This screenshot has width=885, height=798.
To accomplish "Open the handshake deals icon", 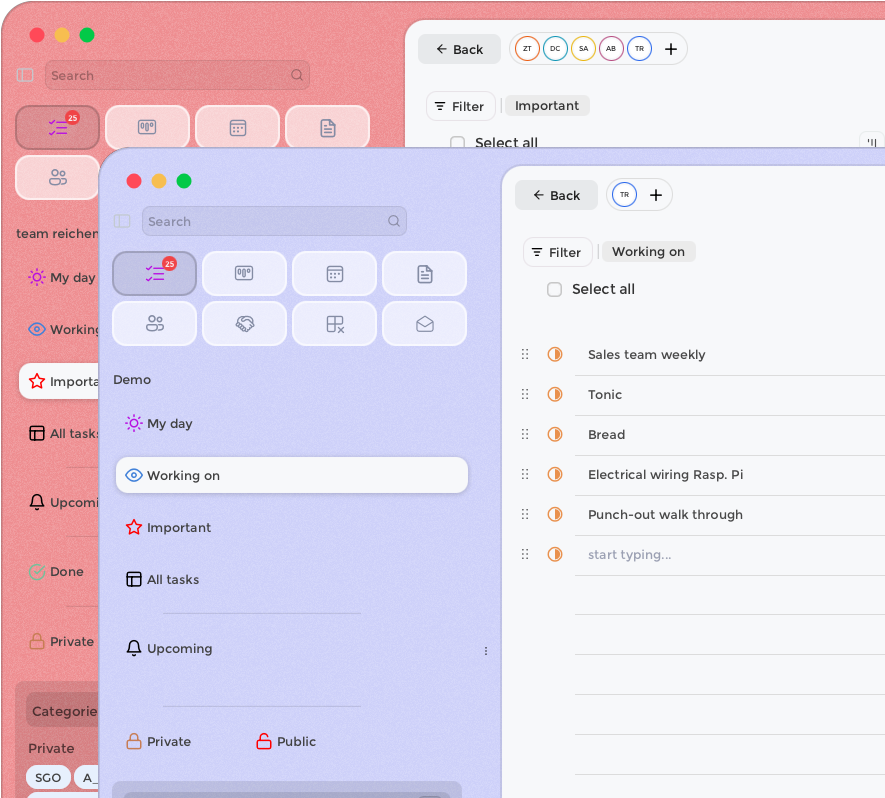I will coord(244,323).
